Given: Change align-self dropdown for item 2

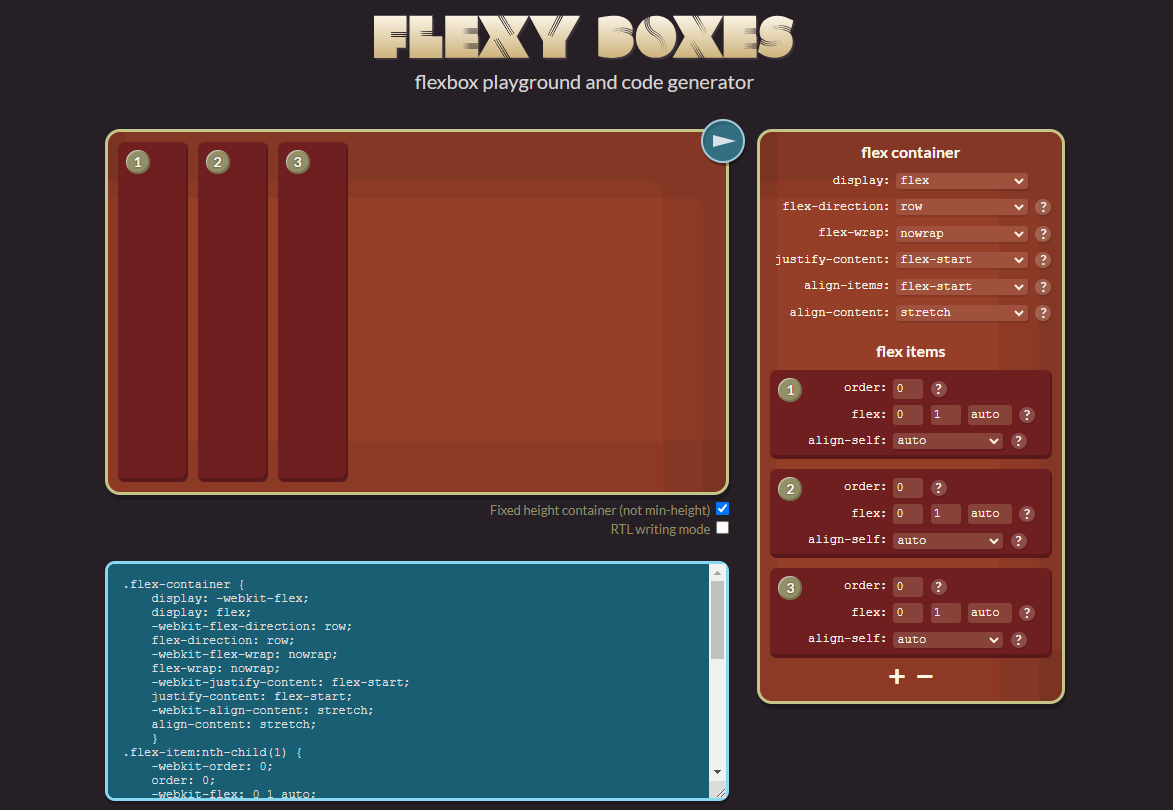Looking at the screenshot, I should coord(948,541).
